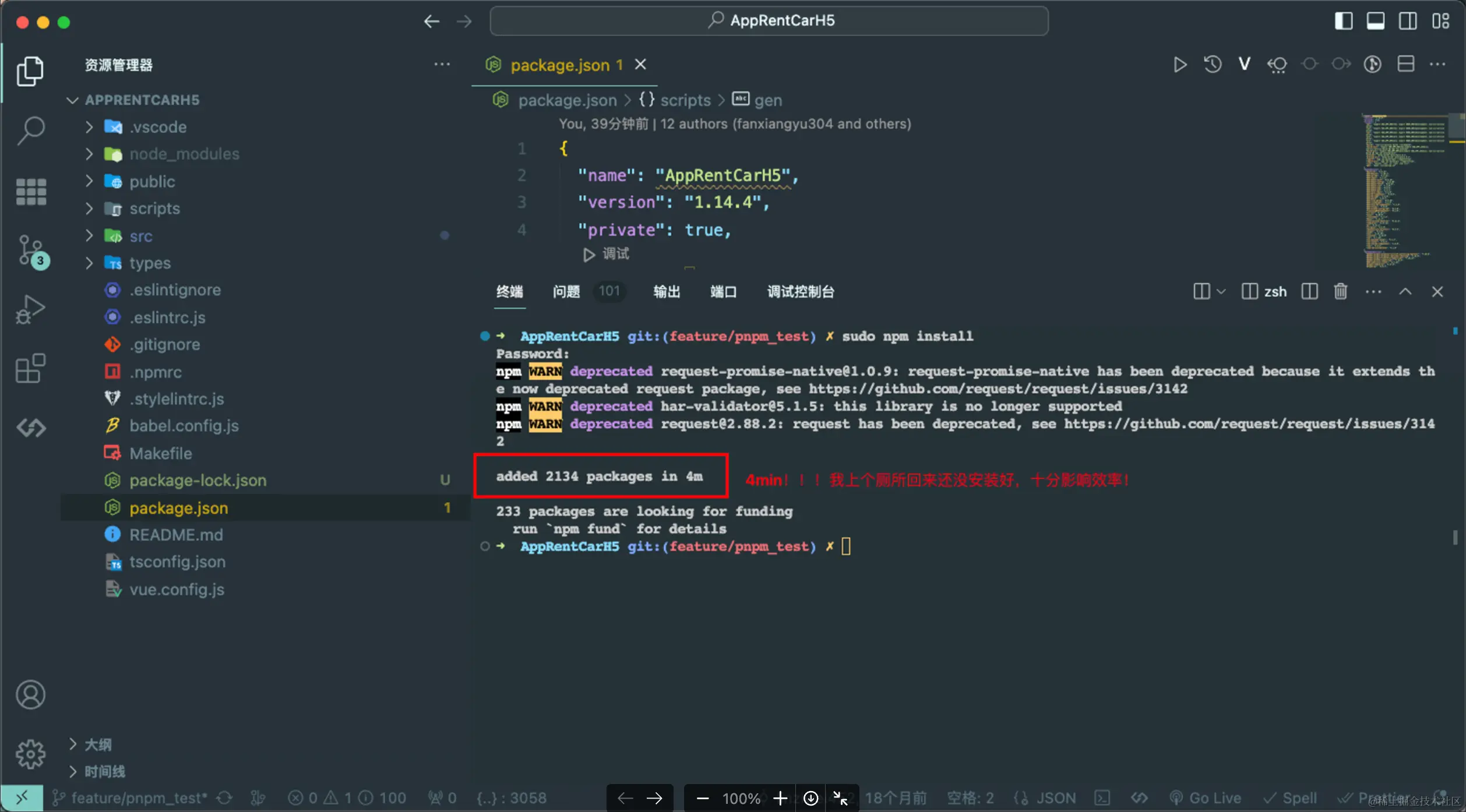1466x812 pixels.
Task: Kill terminal with the trash icon
Action: (1340, 291)
